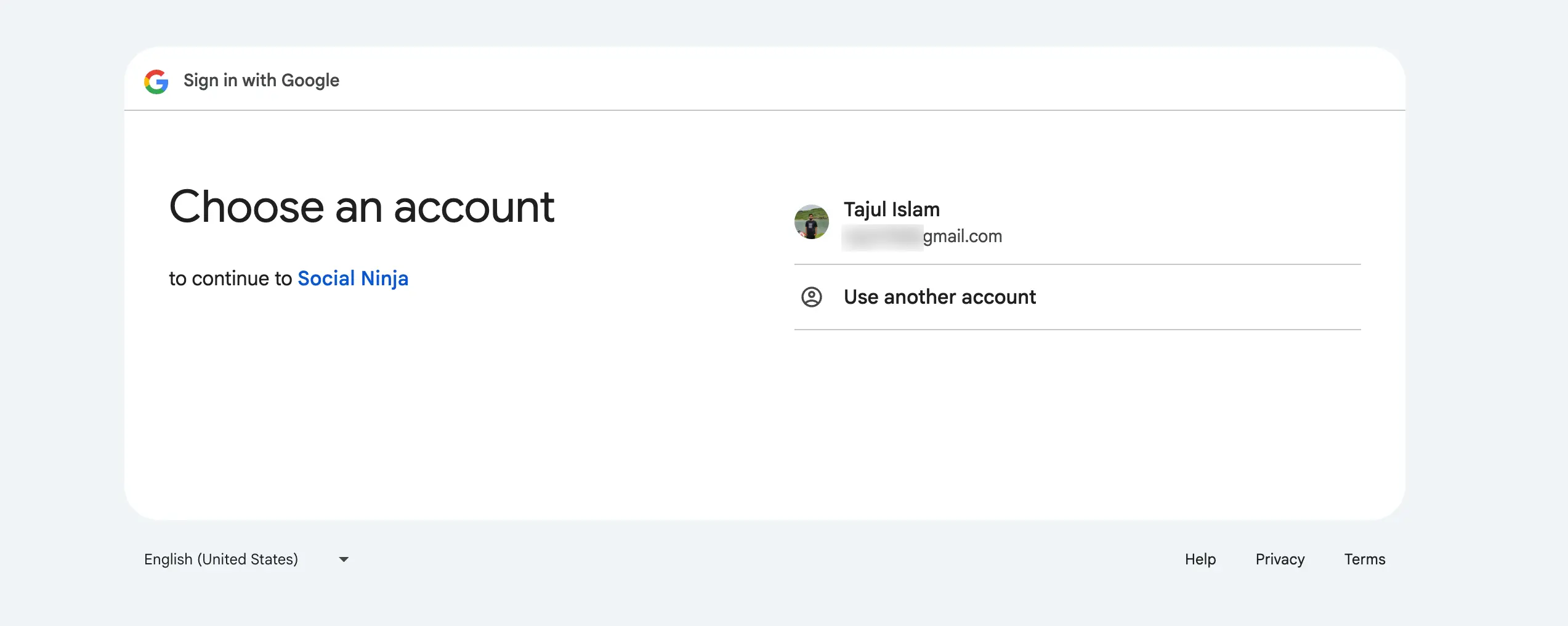Screen dimensions: 1568x626
Task: Open the Help page
Action: pos(1200,559)
